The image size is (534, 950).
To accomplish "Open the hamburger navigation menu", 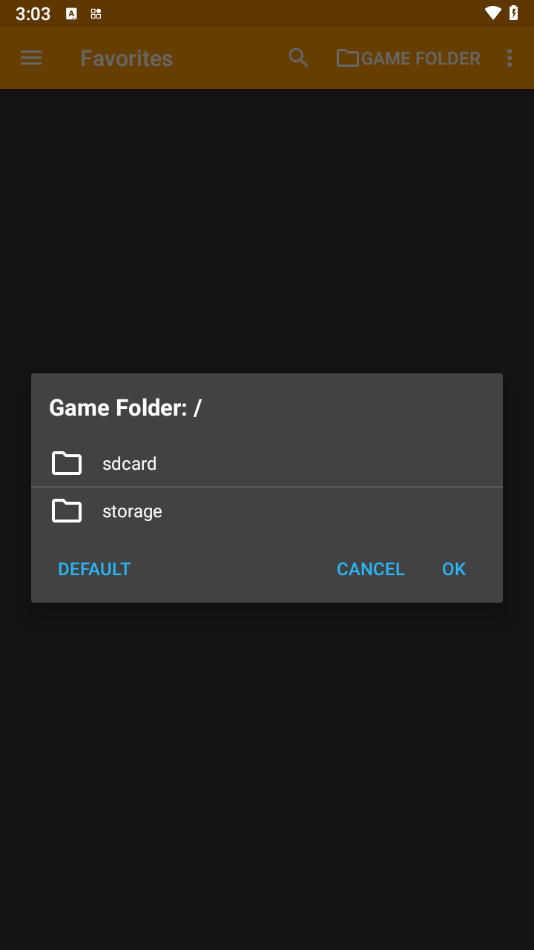I will [x=31, y=58].
